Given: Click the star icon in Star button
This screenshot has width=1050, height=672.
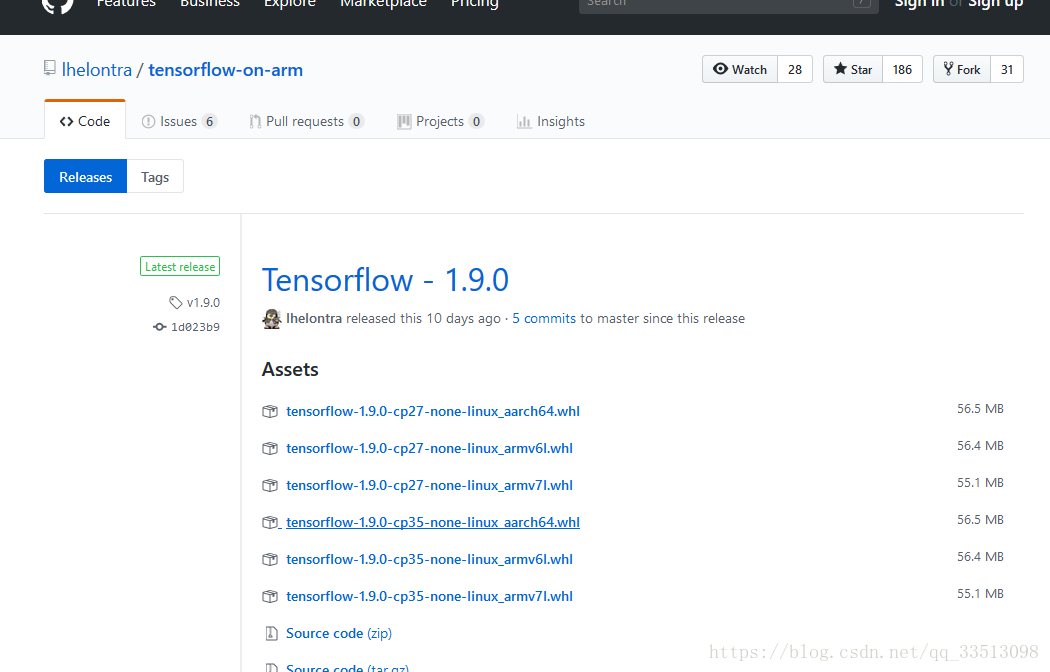Looking at the screenshot, I should 840,68.
